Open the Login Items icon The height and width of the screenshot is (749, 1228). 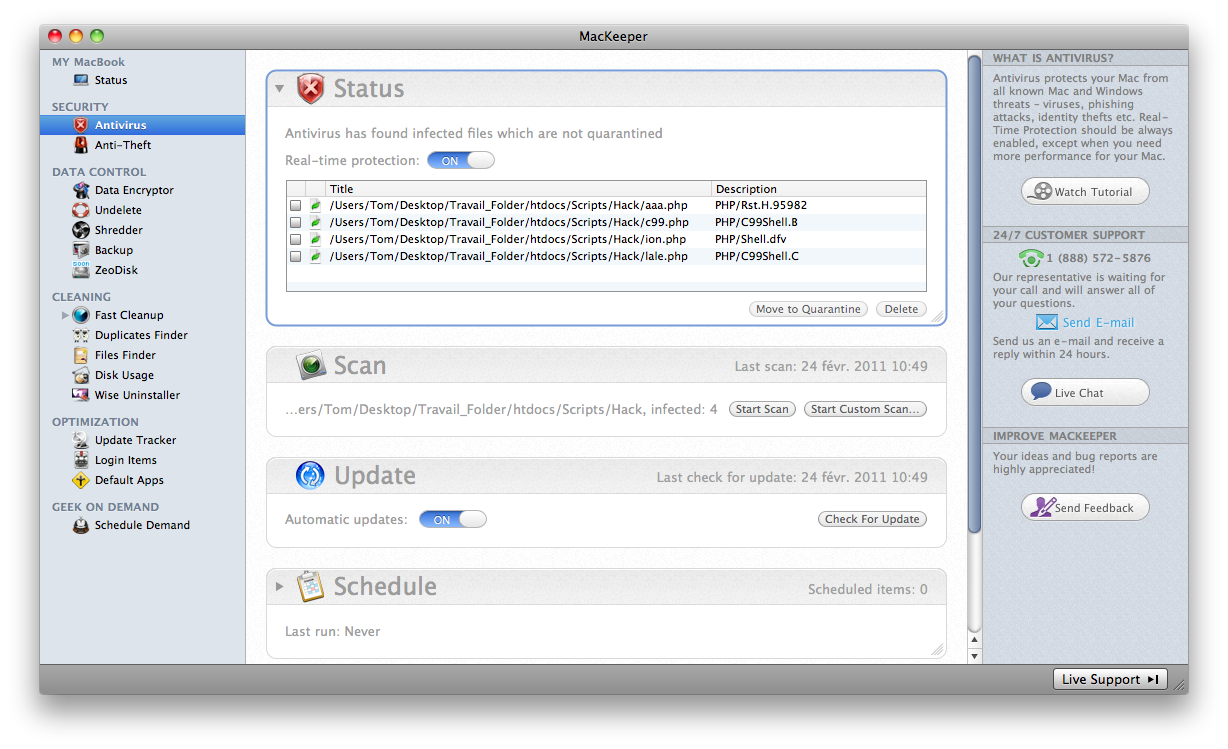pyautogui.click(x=81, y=460)
